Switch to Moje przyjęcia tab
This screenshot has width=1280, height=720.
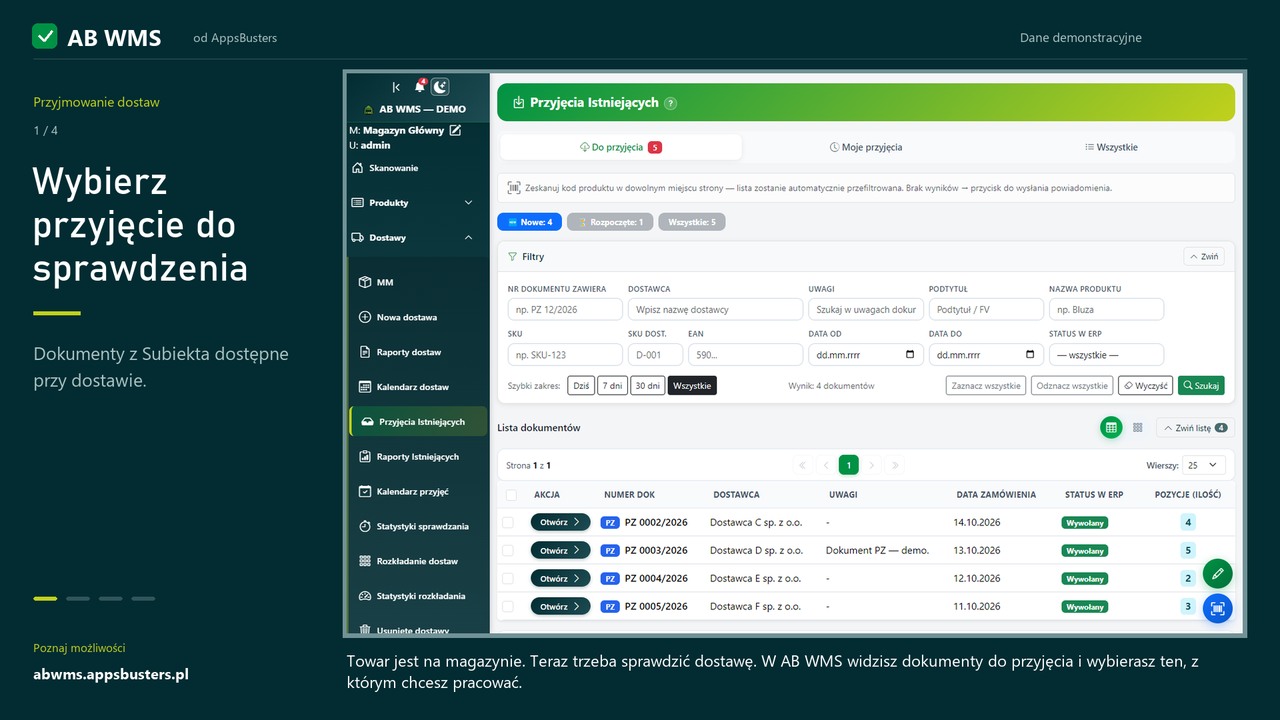pyautogui.click(x=866, y=147)
